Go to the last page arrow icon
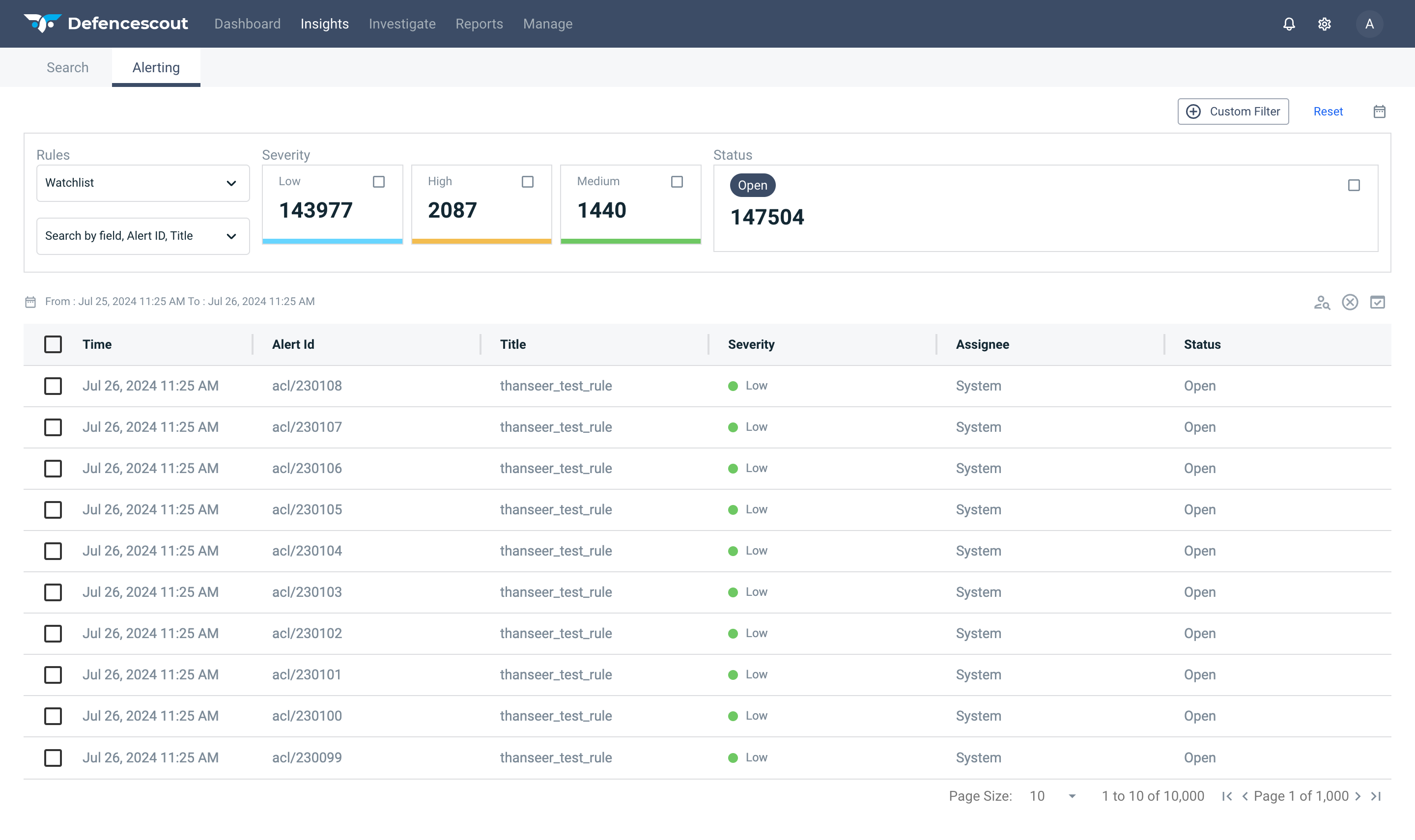Image resolution: width=1415 pixels, height=840 pixels. click(1377, 796)
